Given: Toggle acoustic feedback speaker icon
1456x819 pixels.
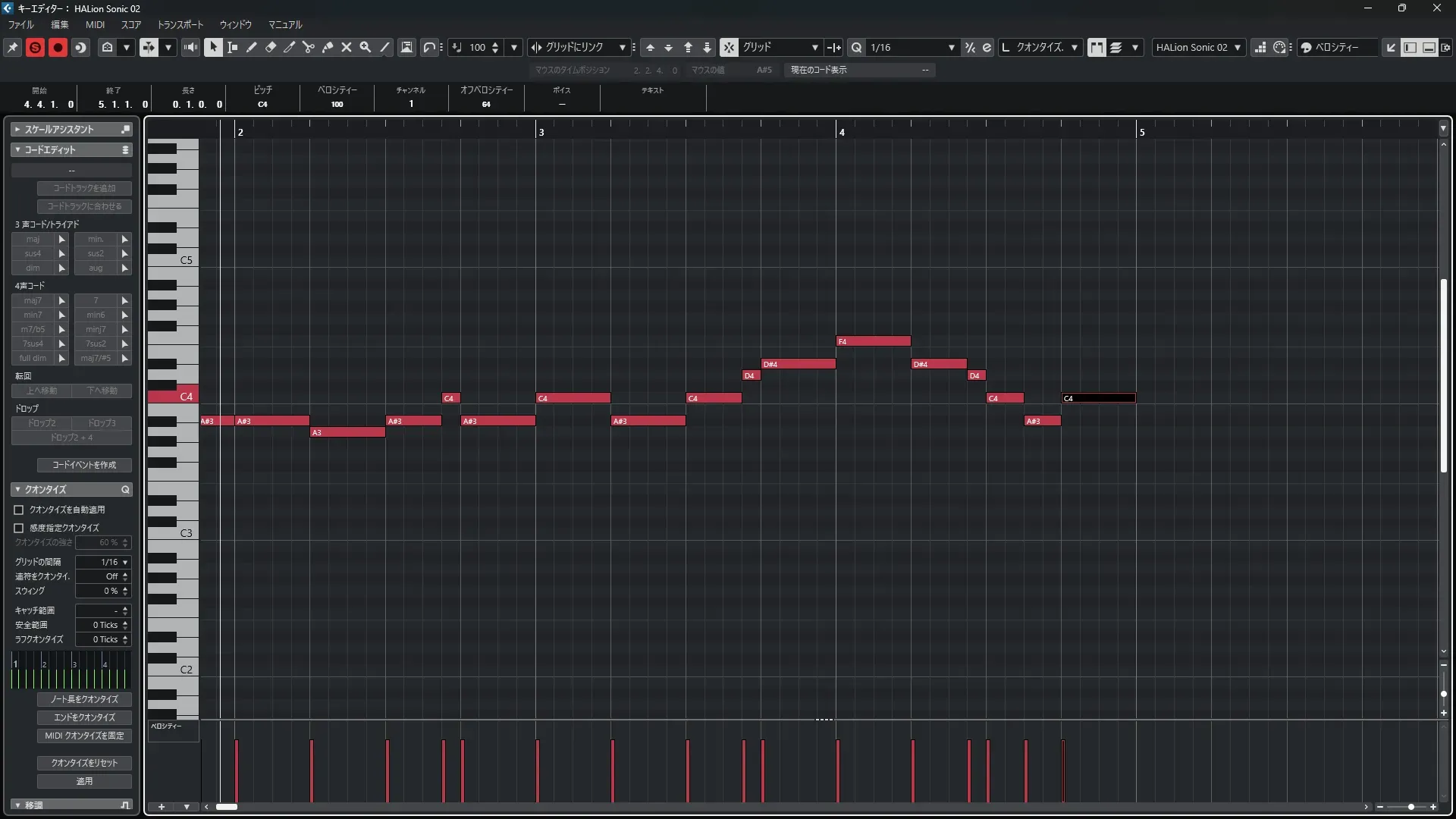Looking at the screenshot, I should tap(190, 47).
